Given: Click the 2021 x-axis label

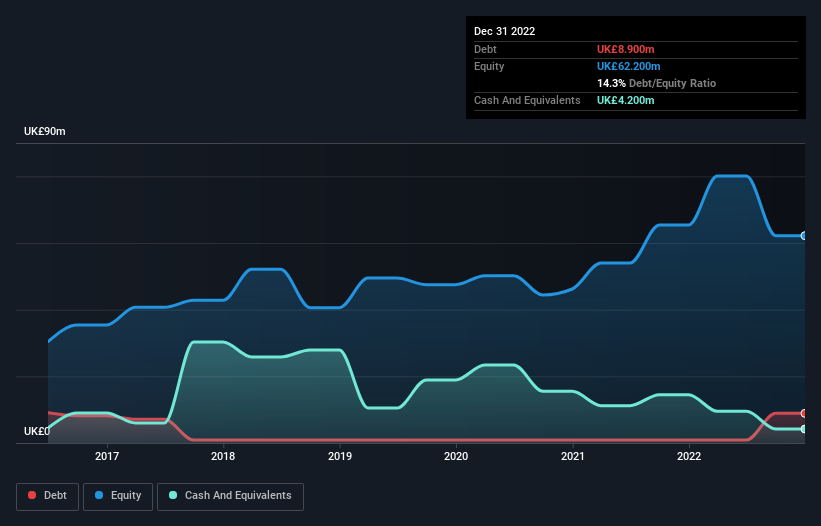Looking at the screenshot, I should coord(573,456).
